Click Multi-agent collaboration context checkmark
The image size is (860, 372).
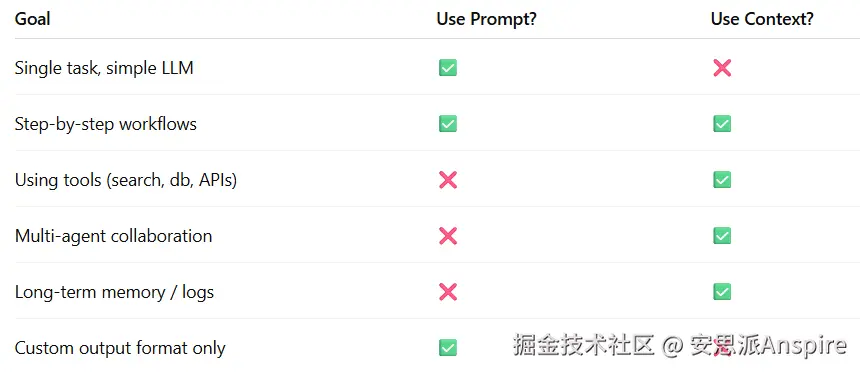722,236
